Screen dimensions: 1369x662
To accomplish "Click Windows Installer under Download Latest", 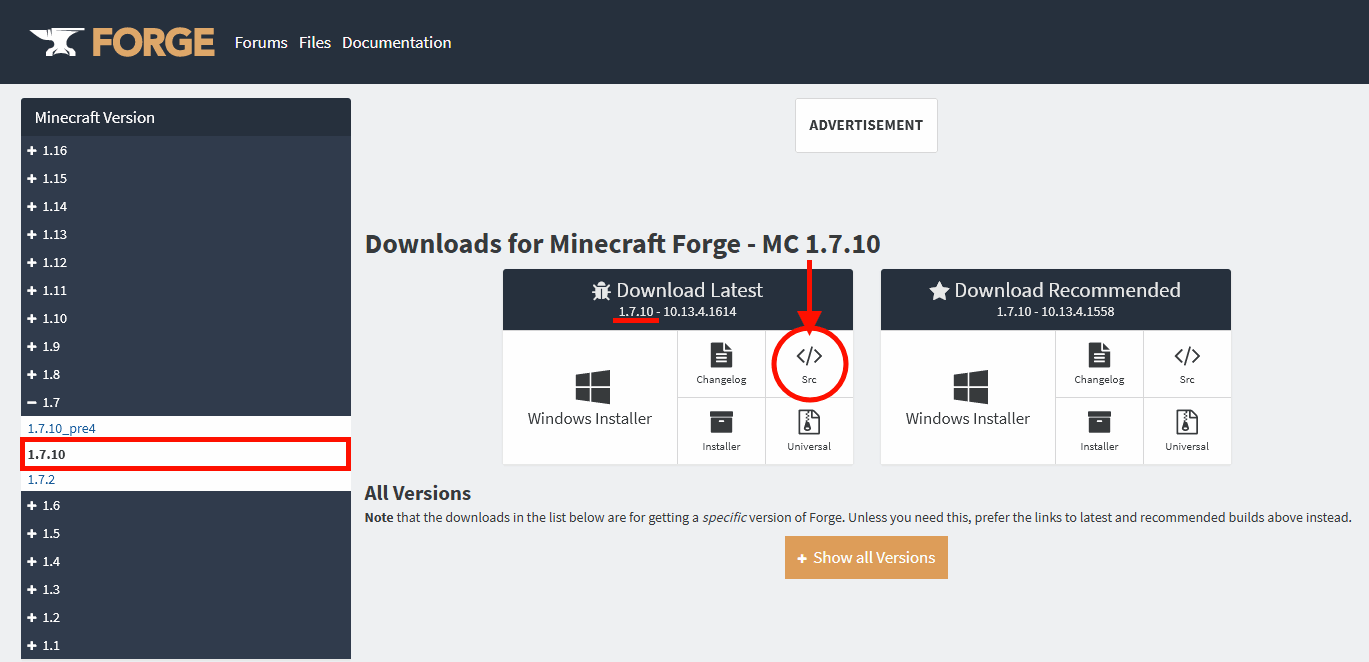I will 590,398.
